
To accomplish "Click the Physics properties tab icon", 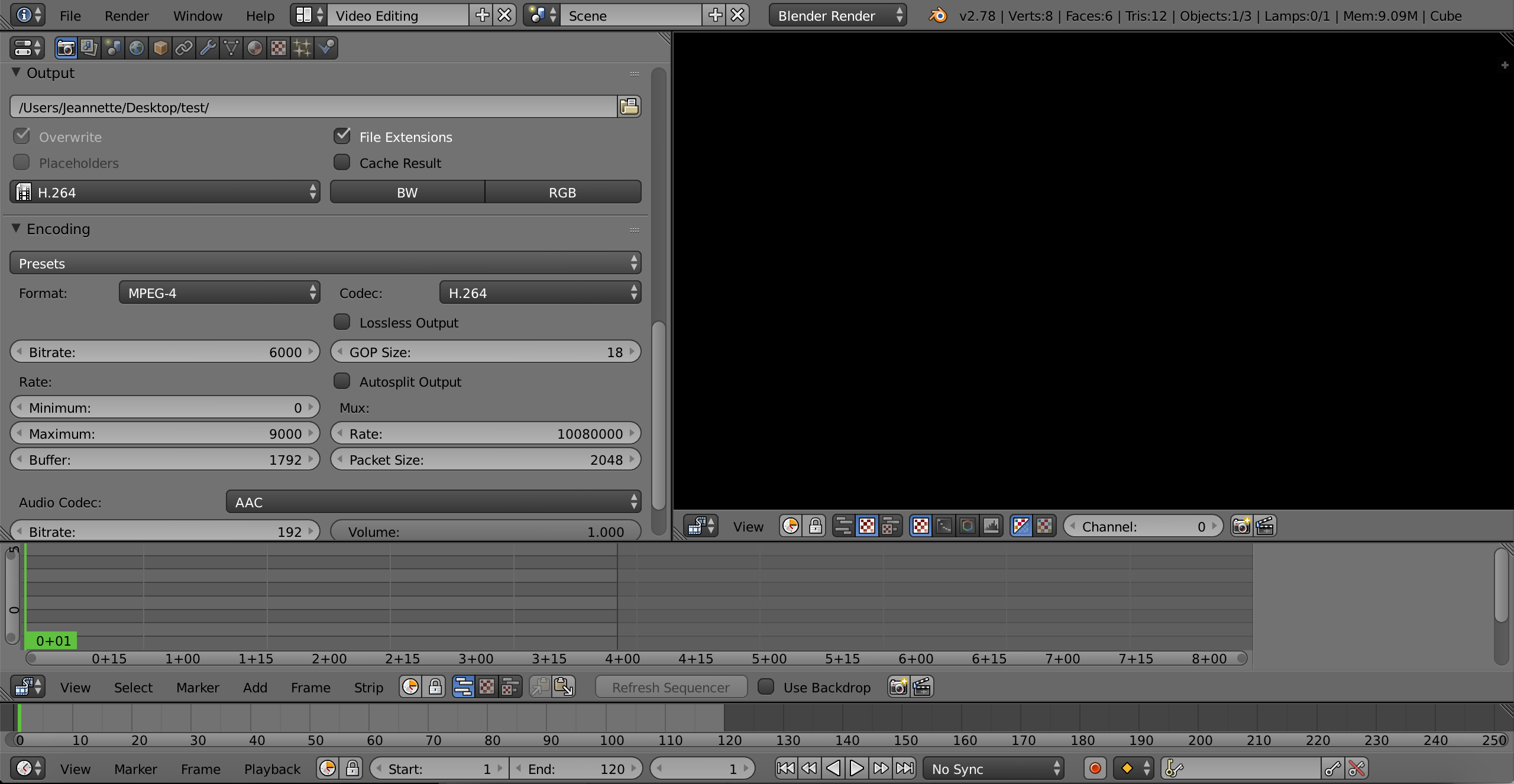I will (x=326, y=48).
